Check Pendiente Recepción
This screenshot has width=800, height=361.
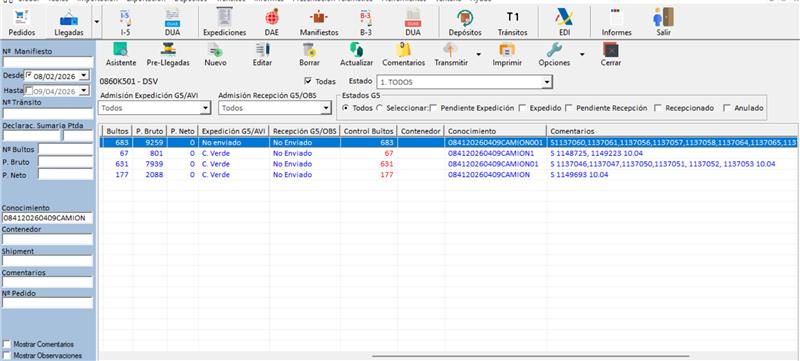pos(568,108)
